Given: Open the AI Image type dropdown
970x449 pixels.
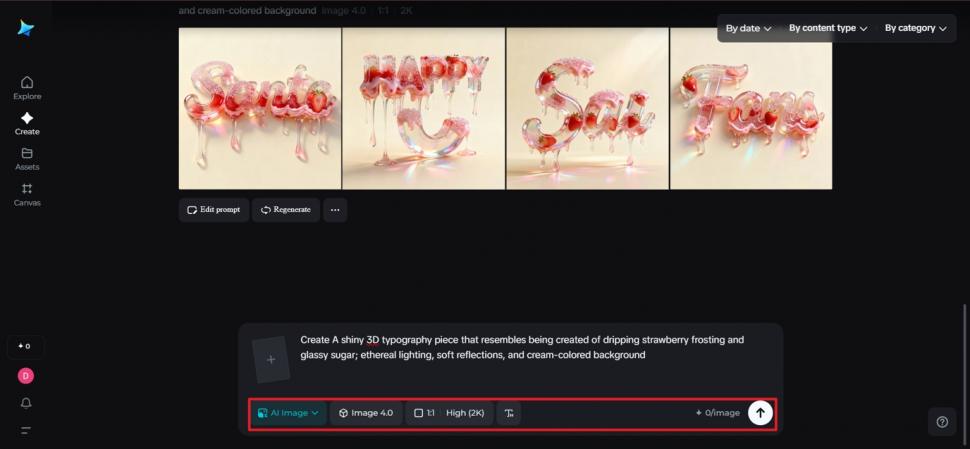Looking at the screenshot, I should click(288, 413).
